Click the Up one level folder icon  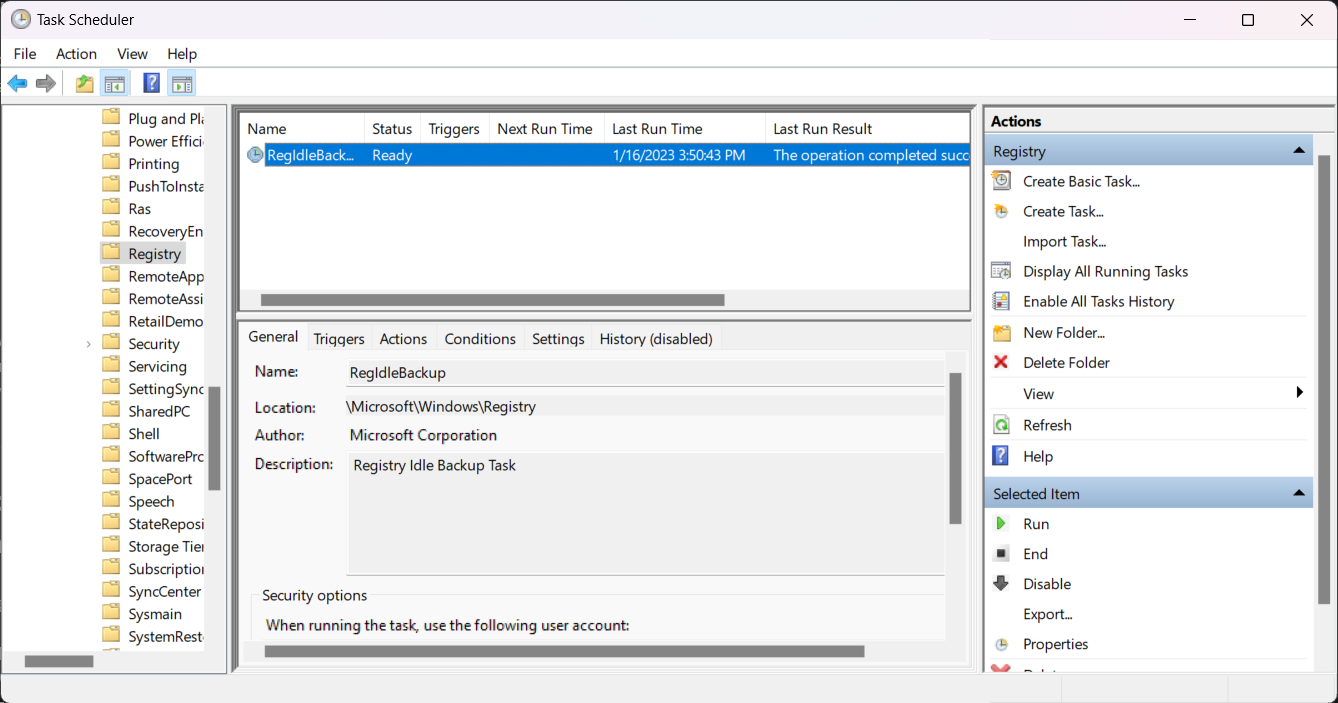(x=85, y=83)
